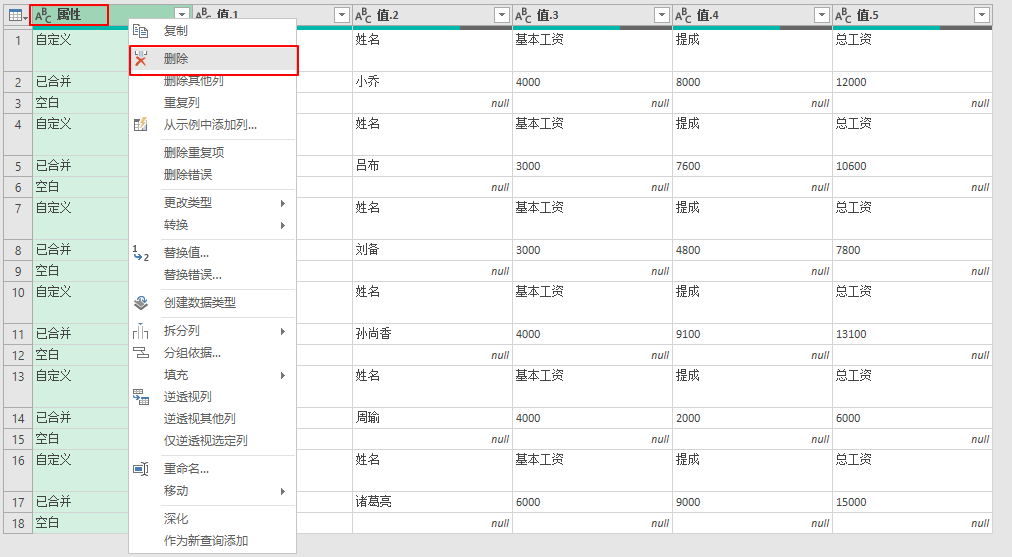Click the cell with value 12000
Viewport: 1012px width, 557px height.
click(912, 82)
